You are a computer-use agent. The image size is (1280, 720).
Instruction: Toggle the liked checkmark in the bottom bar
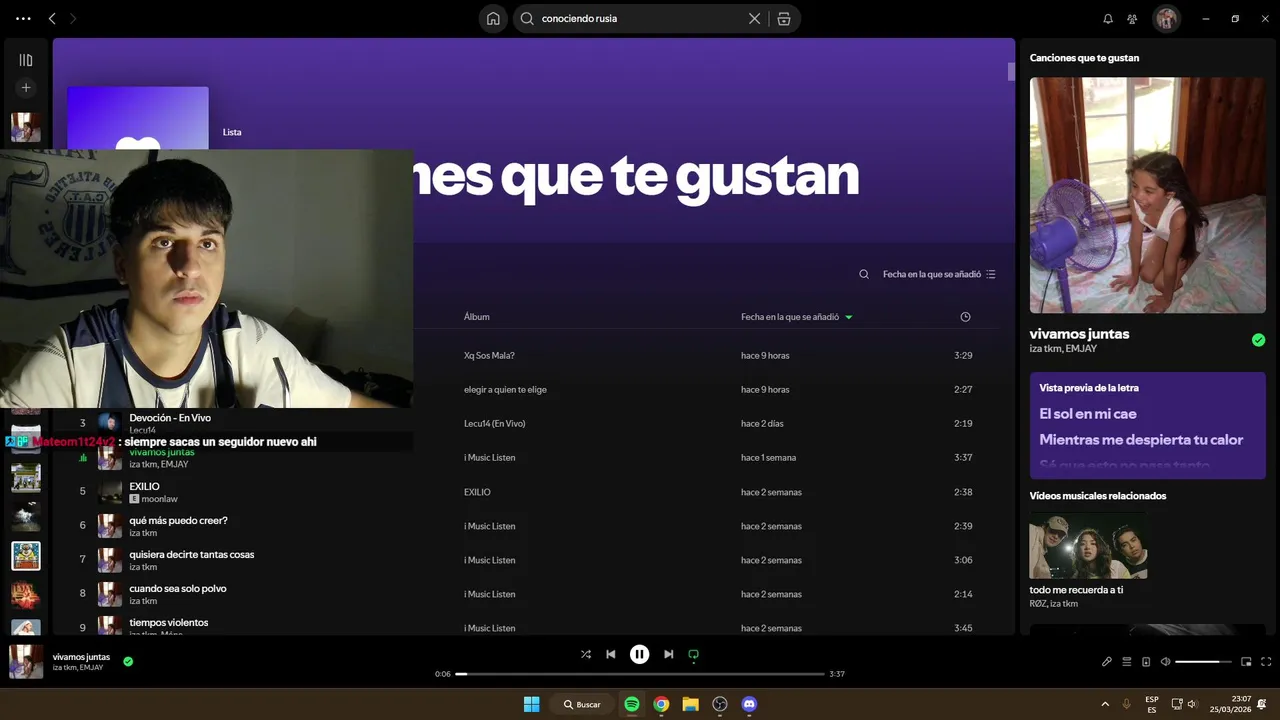point(128,661)
